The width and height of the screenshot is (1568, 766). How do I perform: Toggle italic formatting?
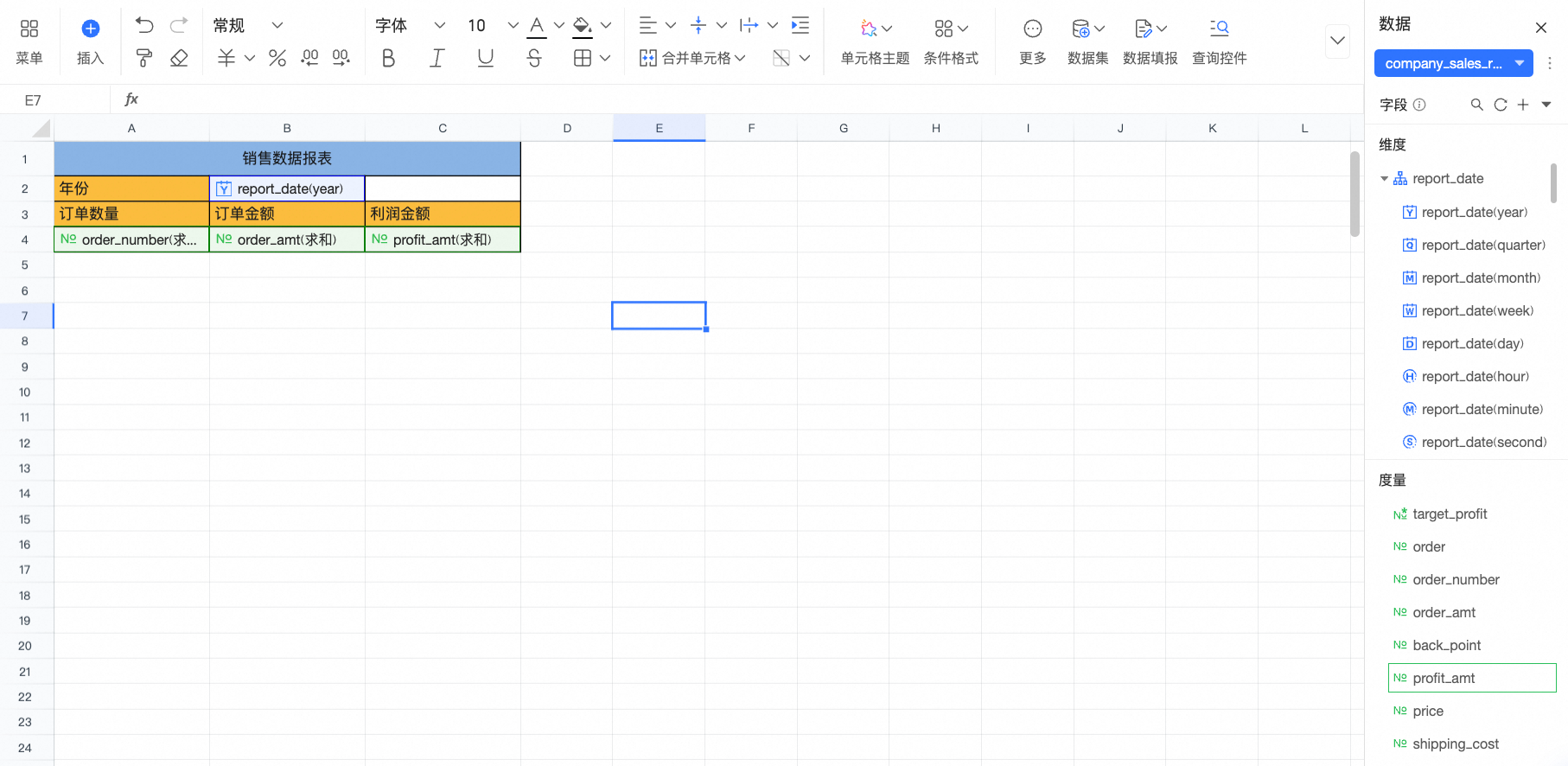tap(437, 58)
